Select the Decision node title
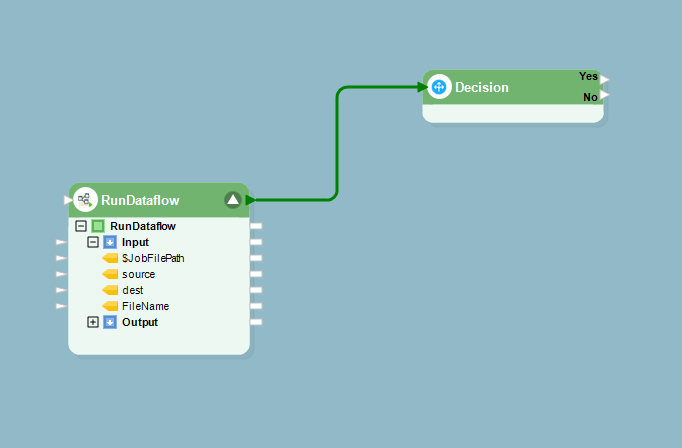 coord(482,87)
